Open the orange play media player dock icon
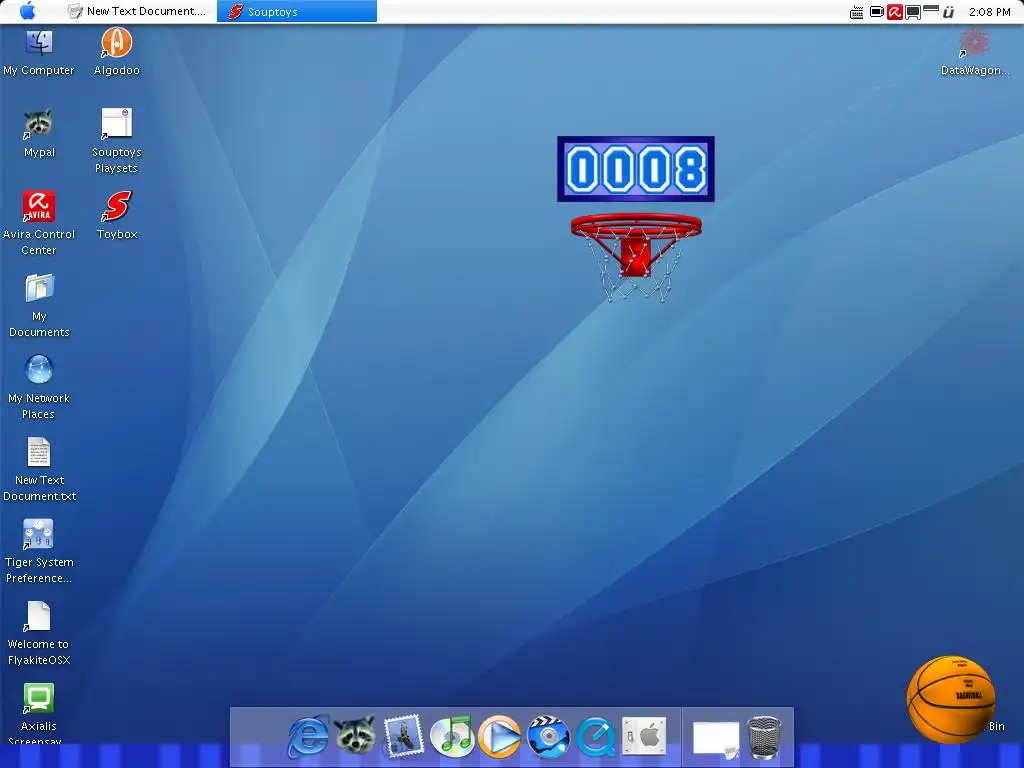The image size is (1024, 768). click(x=500, y=737)
